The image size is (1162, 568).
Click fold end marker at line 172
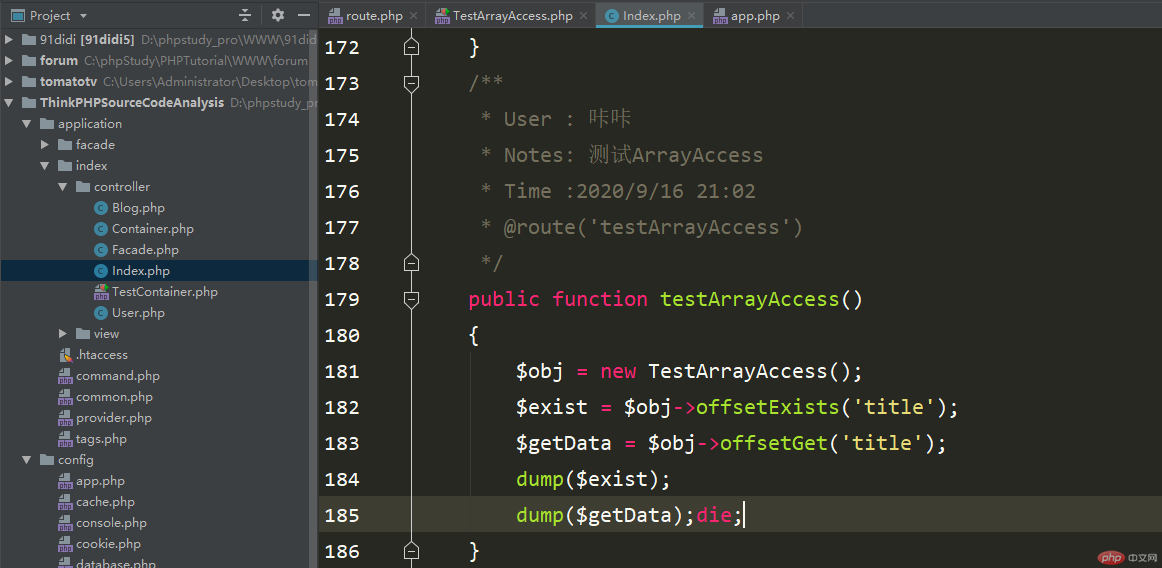pos(411,47)
